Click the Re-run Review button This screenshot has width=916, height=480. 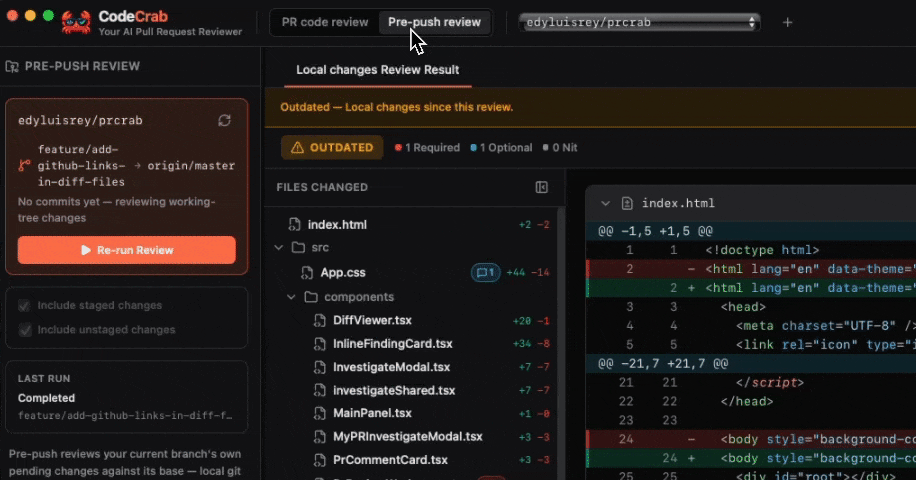click(127, 250)
